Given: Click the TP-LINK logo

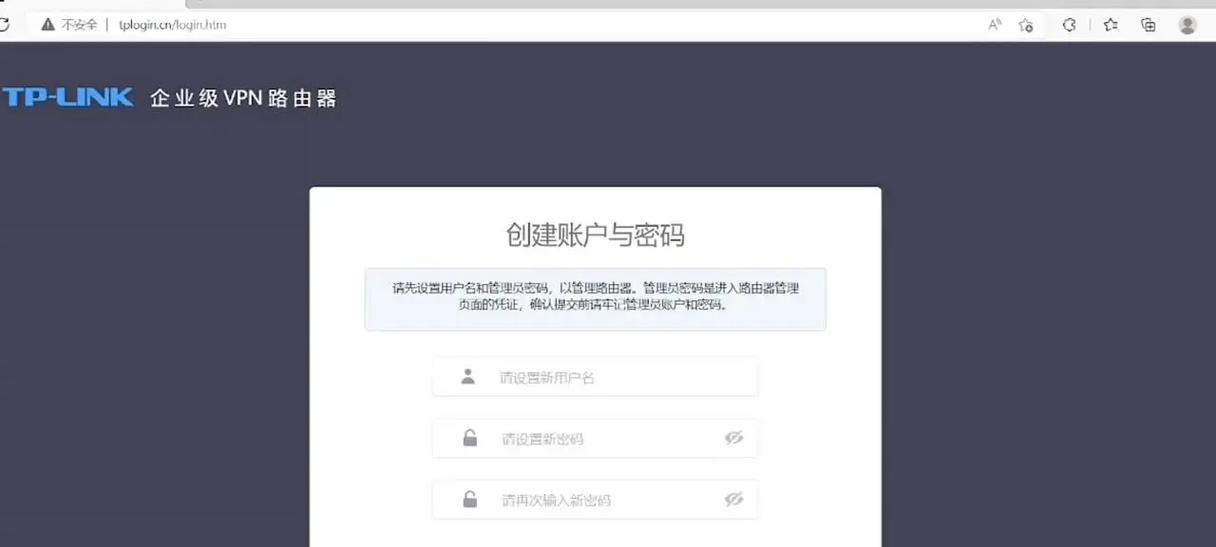Looking at the screenshot, I should coord(67,97).
